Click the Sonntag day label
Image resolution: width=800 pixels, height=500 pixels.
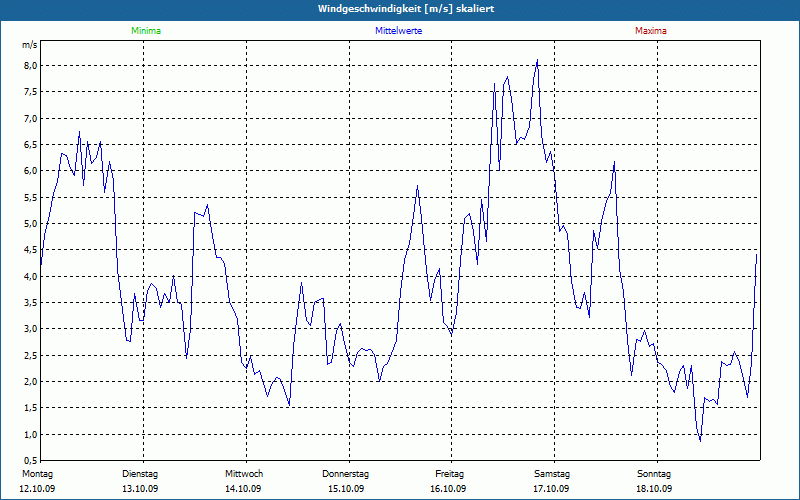click(x=654, y=474)
